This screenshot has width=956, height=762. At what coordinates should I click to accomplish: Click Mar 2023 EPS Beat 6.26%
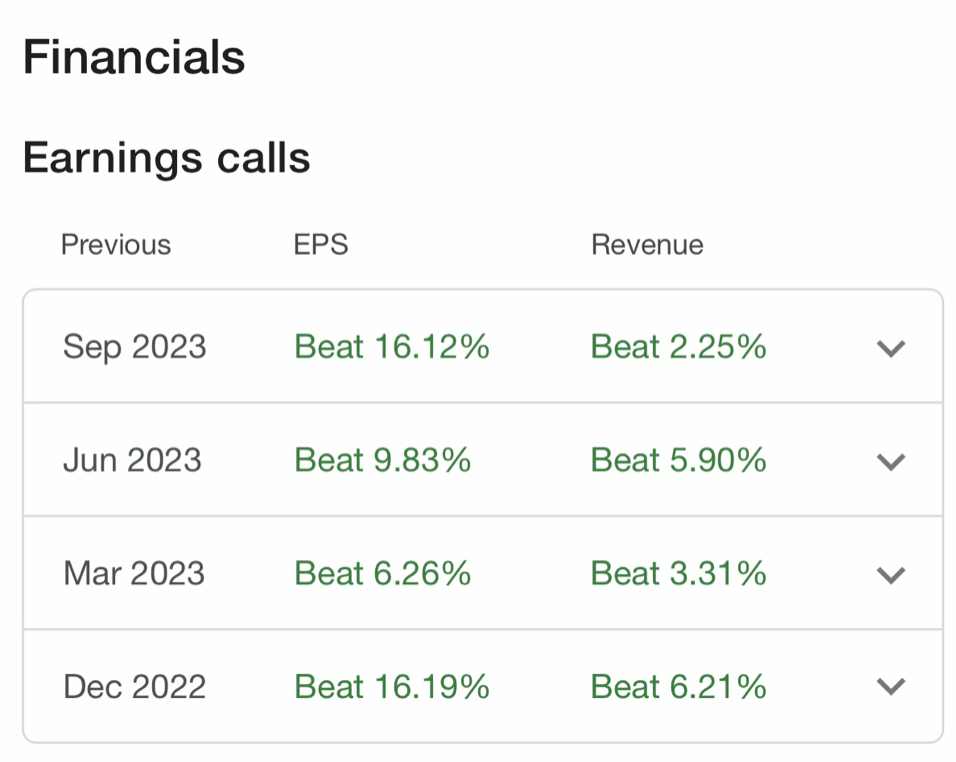382,573
